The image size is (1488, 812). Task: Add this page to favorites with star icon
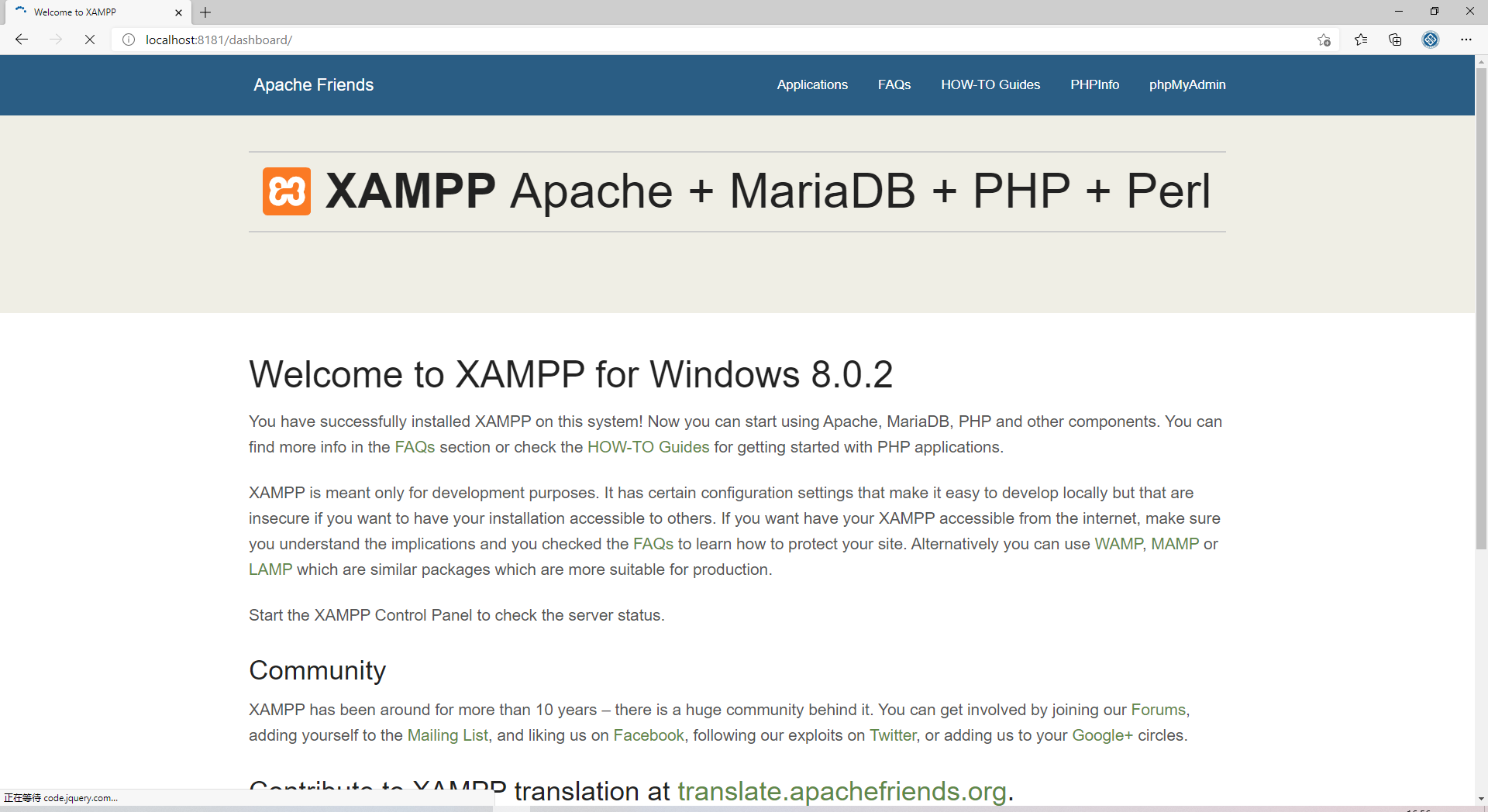coord(1324,40)
